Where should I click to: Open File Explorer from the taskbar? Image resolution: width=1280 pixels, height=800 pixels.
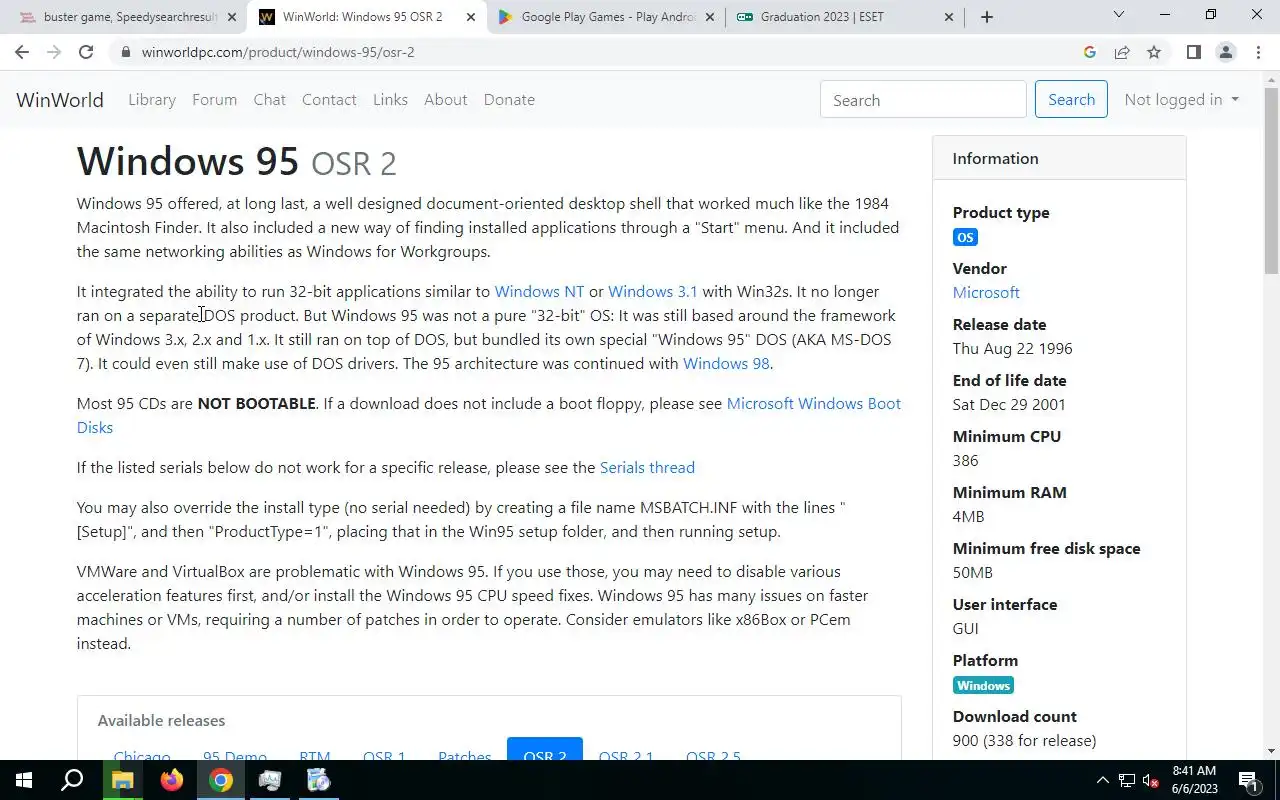tap(122, 780)
